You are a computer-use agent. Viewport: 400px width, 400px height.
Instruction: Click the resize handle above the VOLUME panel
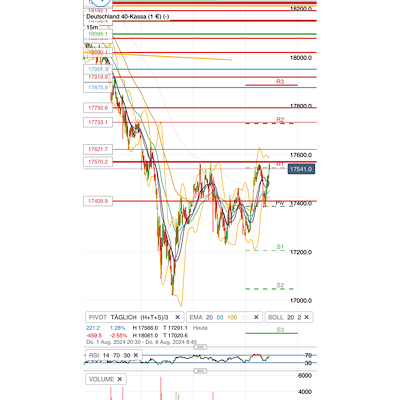point(200,371)
